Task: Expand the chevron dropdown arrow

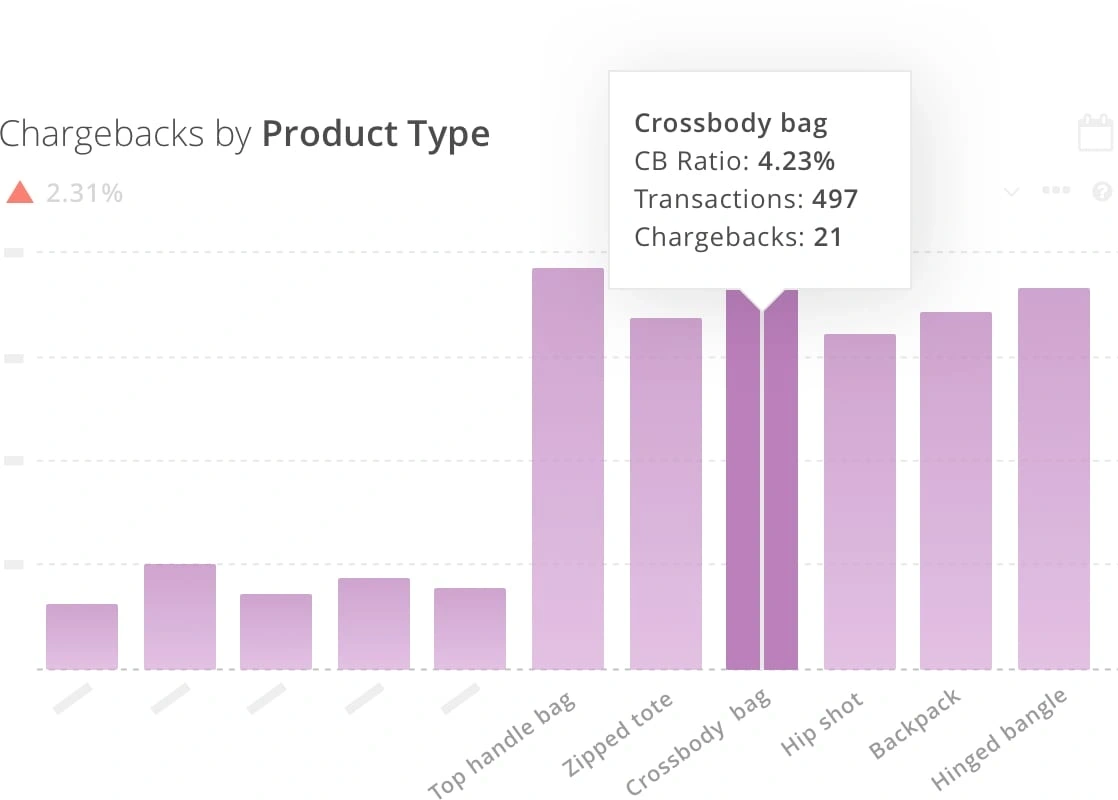Action: tap(1012, 192)
